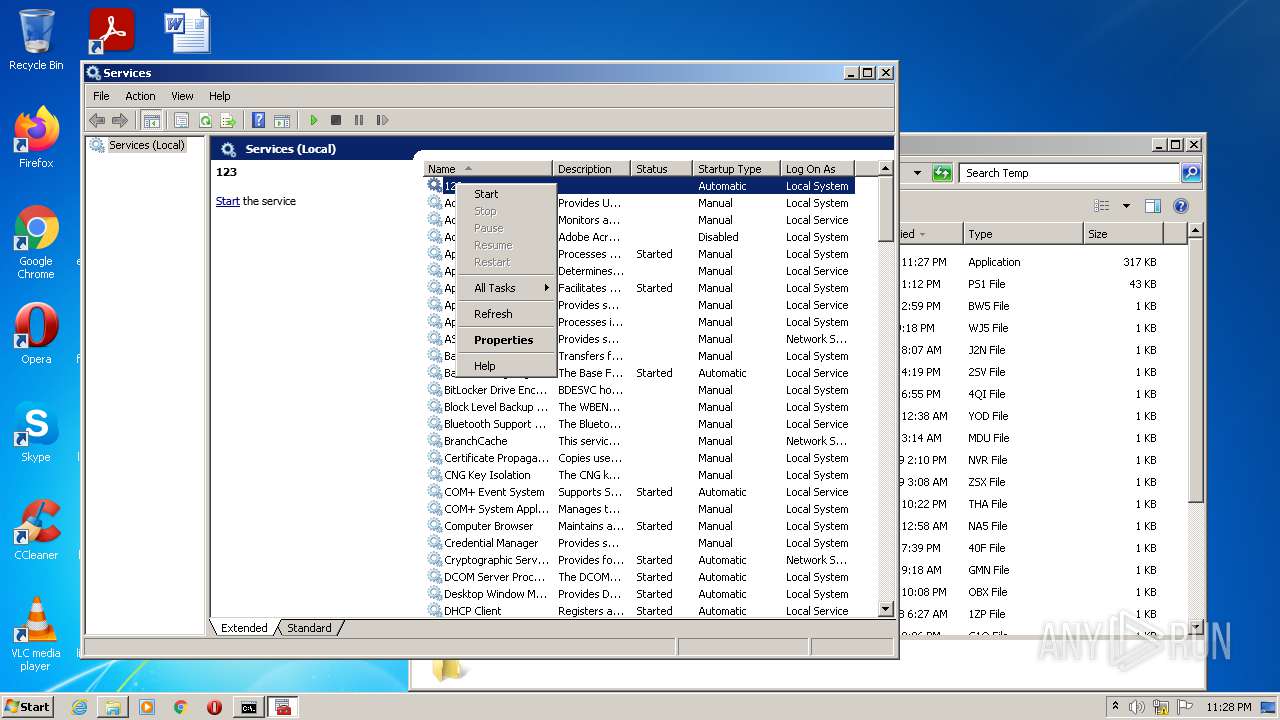Click the Forward arrow in Services toolbar
Image resolution: width=1280 pixels, height=720 pixels.
pyautogui.click(x=120, y=120)
